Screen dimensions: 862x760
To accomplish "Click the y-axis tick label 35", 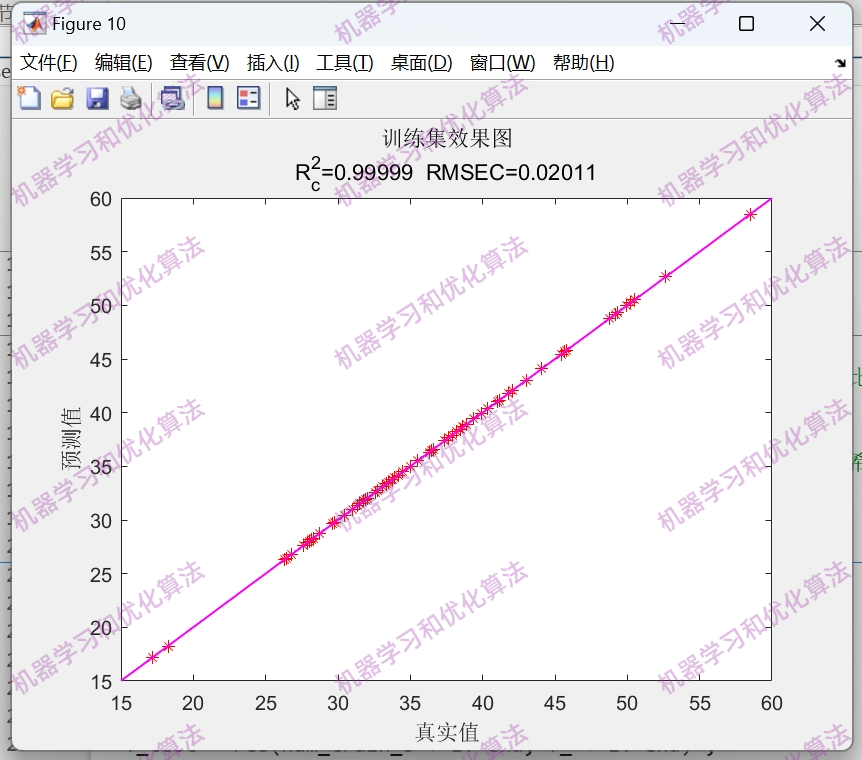I will click(101, 467).
